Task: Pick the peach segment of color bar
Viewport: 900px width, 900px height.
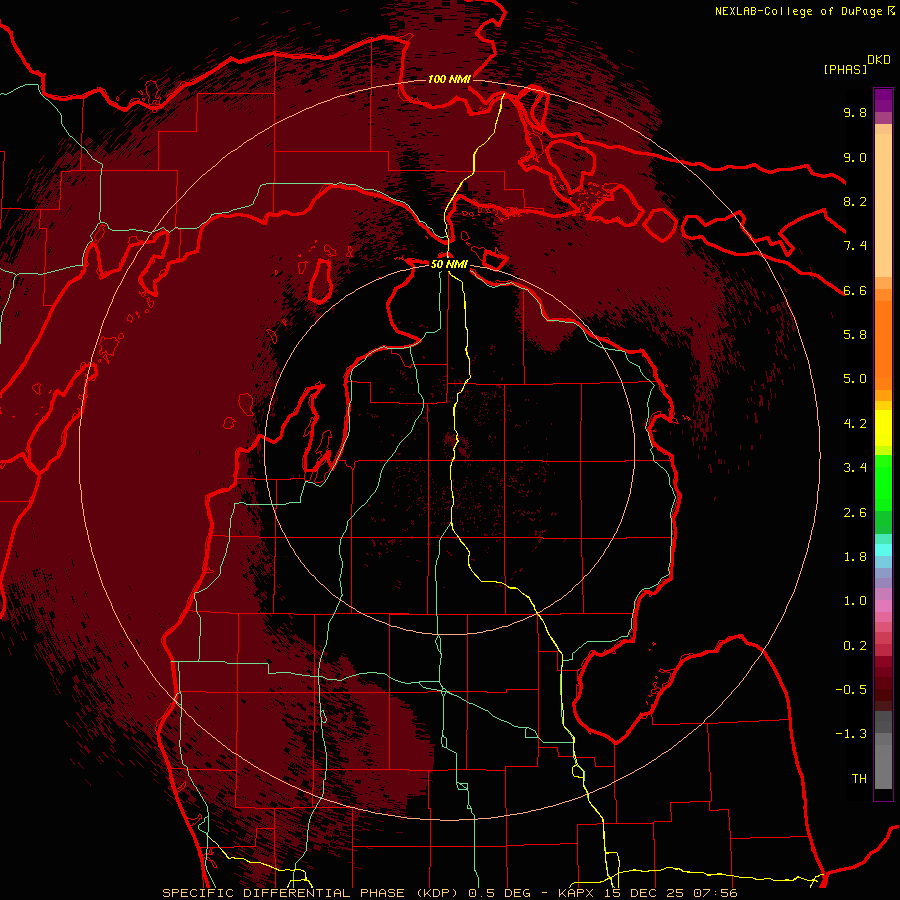Action: (x=883, y=205)
